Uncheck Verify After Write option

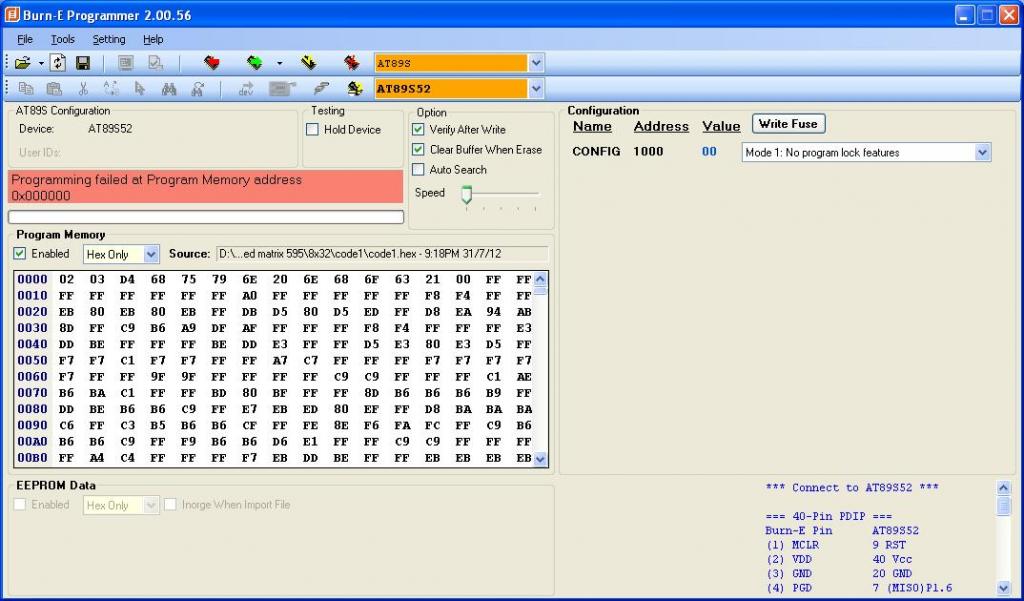[419, 130]
